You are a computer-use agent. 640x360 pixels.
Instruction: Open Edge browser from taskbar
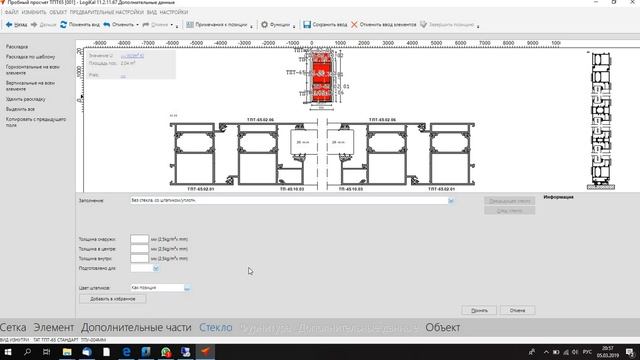click(x=126, y=352)
